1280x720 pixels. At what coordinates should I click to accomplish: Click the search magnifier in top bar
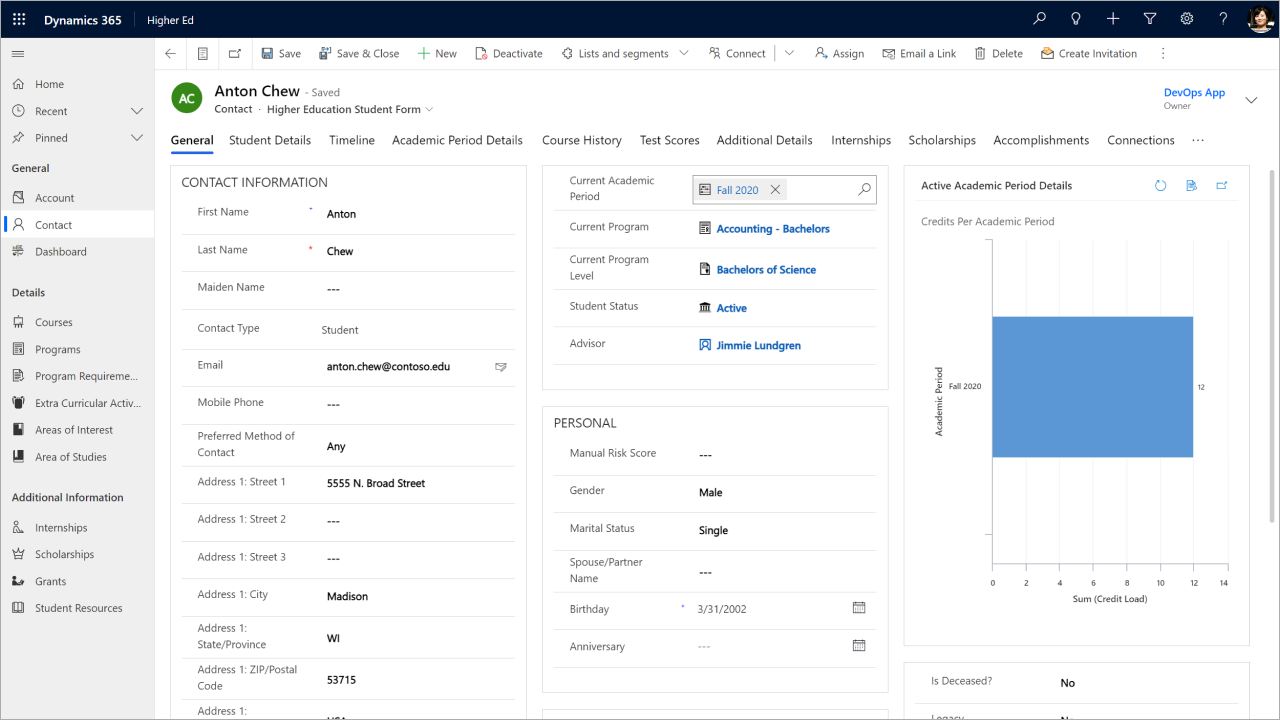[1040, 19]
